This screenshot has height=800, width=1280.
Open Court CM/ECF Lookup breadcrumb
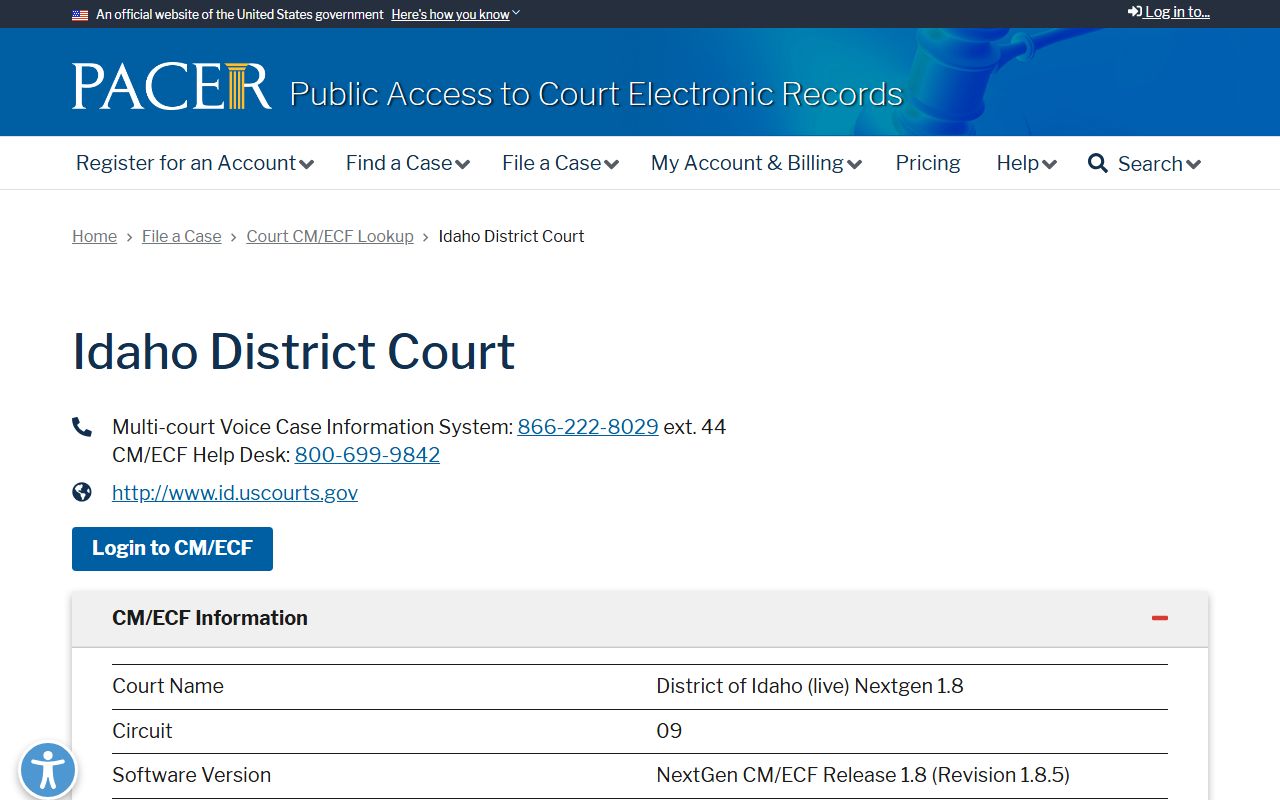330,236
